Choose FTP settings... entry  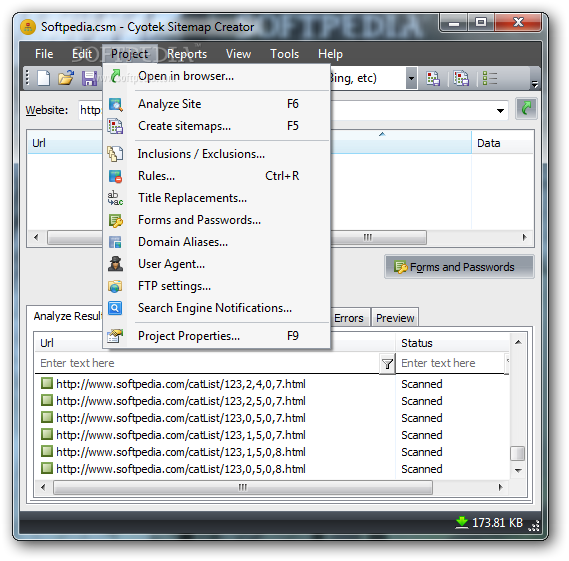click(217, 286)
